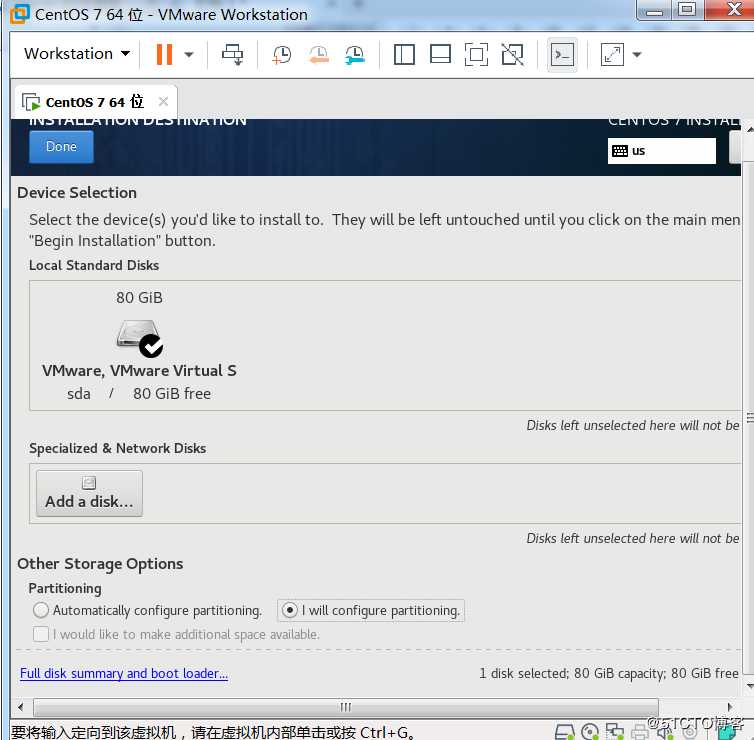The image size is (754, 740).
Task: Click the horizontal scrollbar left arrow
Action: [21, 707]
